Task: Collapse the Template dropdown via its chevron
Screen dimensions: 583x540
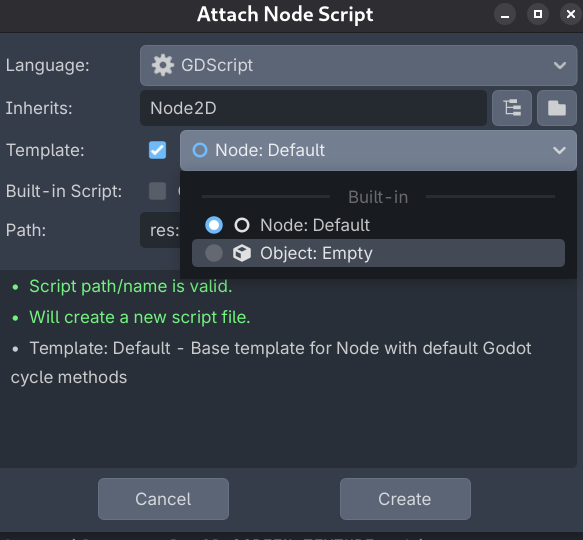Action: 559,150
